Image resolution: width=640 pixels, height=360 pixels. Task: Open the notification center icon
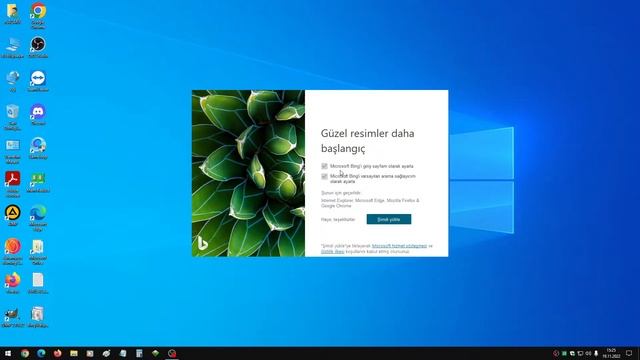pyautogui.click(x=629, y=353)
